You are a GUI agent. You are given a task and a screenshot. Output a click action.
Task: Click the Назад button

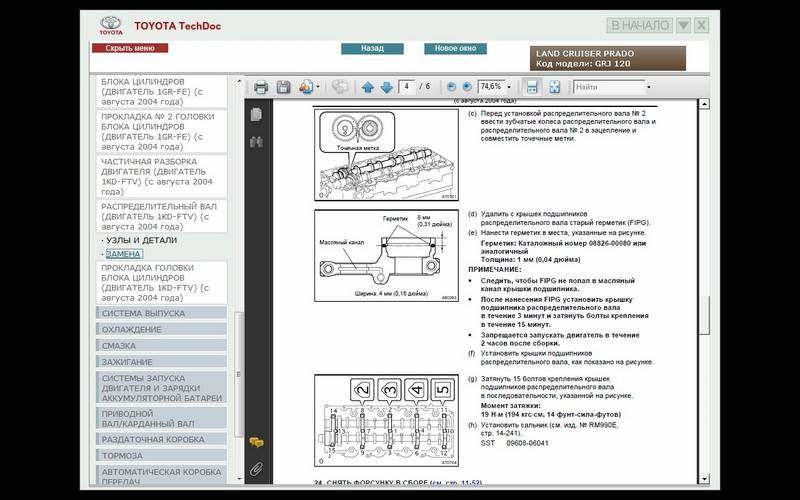372,48
